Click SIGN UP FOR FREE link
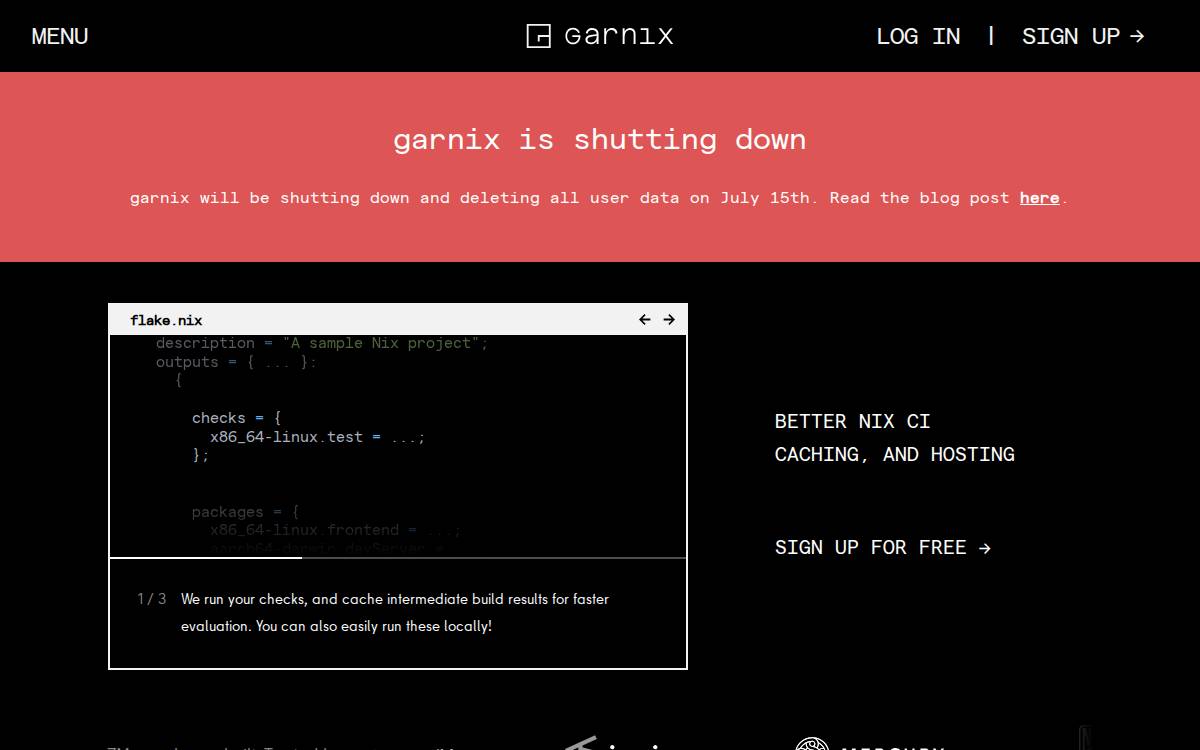 pyautogui.click(x=883, y=547)
